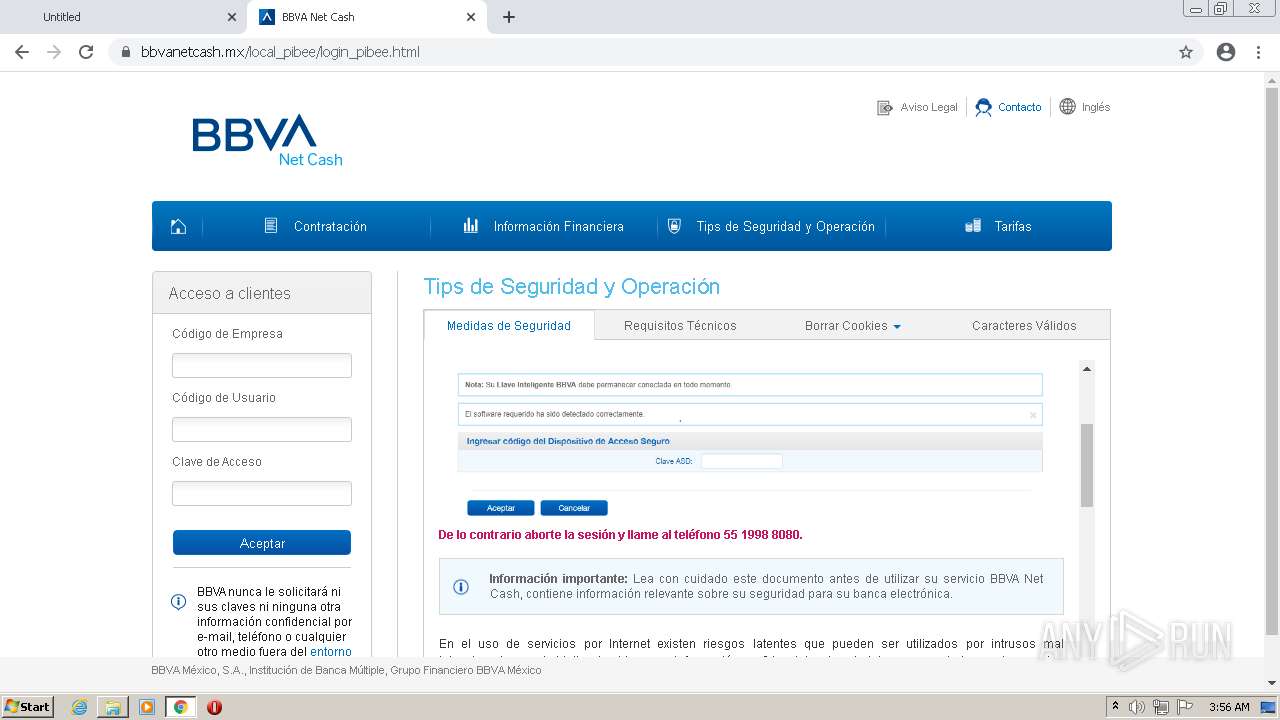1280x720 pixels.
Task: Select Medidas de Seguridad tab
Action: click(509, 326)
